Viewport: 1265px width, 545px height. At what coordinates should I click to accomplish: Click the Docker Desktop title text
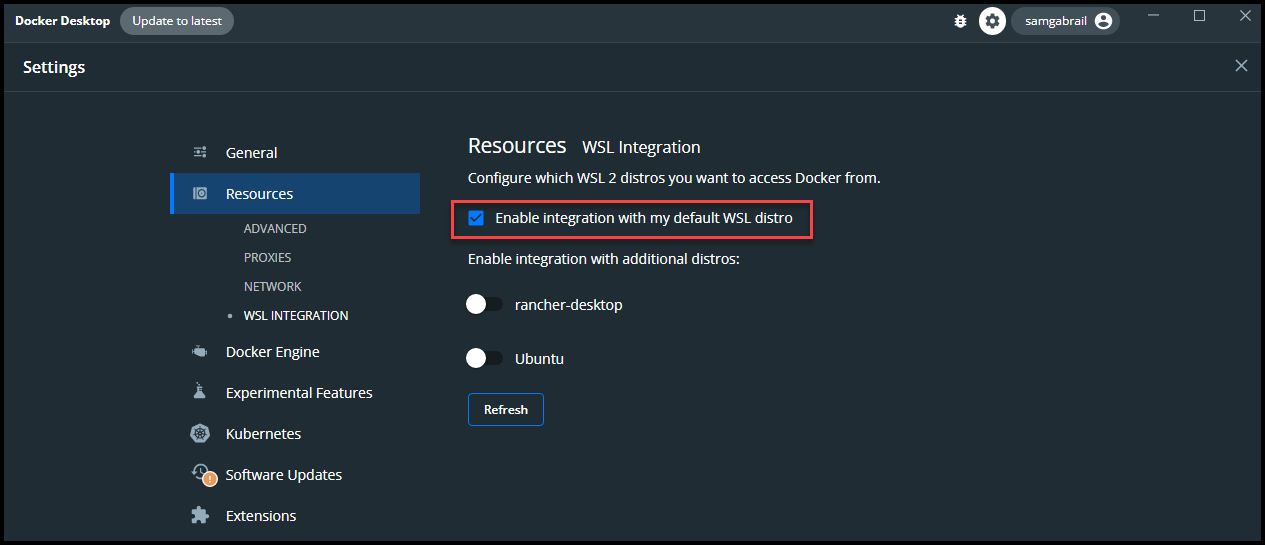(63, 21)
